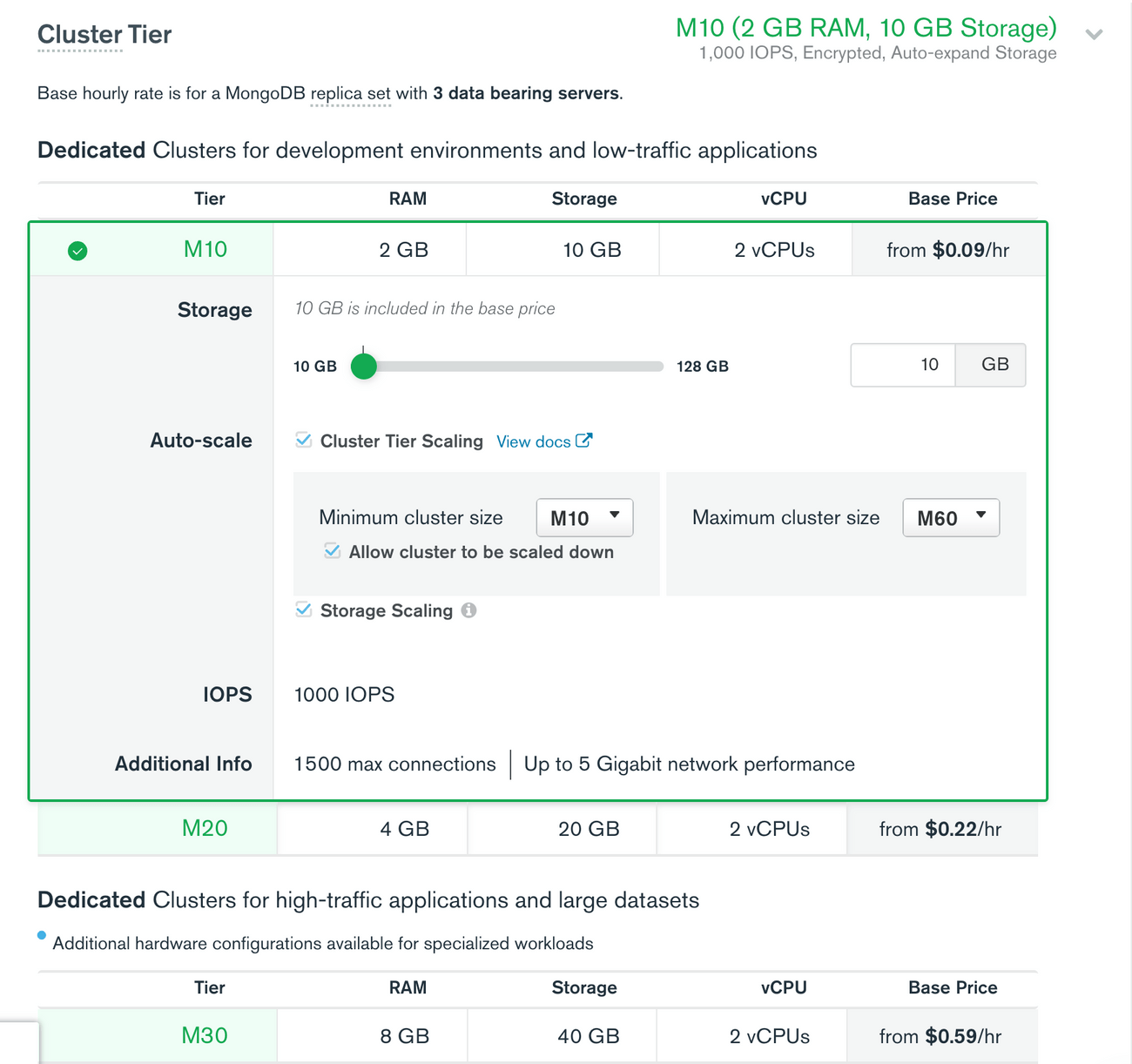This screenshot has height=1064, width=1132.
Task: Click the 'Cluster Tier' dotted heading
Action: tap(104, 35)
